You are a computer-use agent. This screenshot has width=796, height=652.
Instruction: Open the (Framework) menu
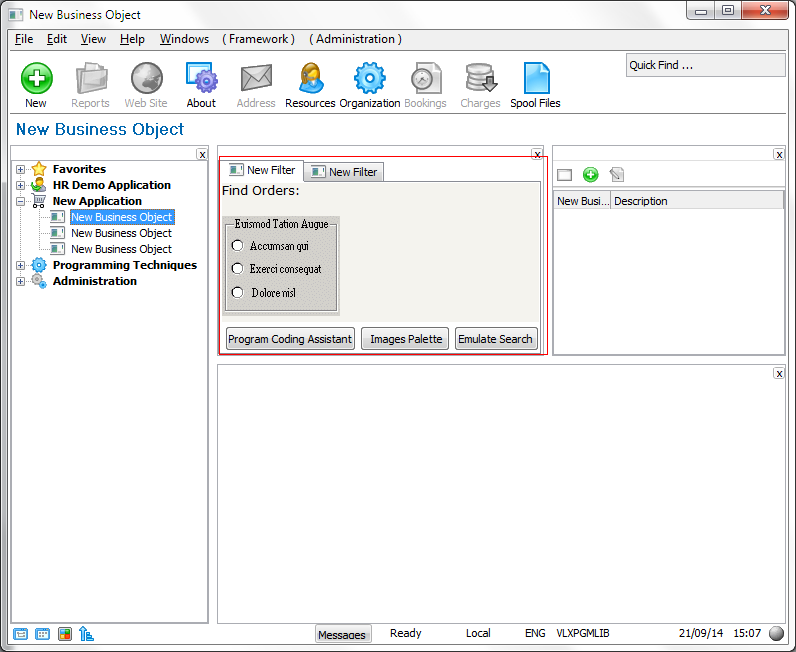tap(258, 39)
